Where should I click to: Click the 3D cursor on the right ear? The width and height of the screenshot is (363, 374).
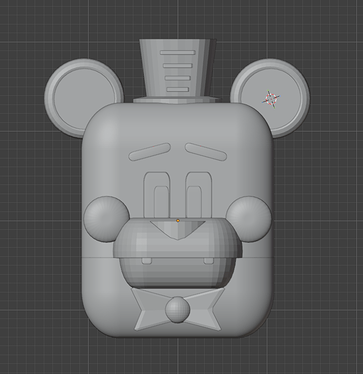pyautogui.click(x=271, y=99)
